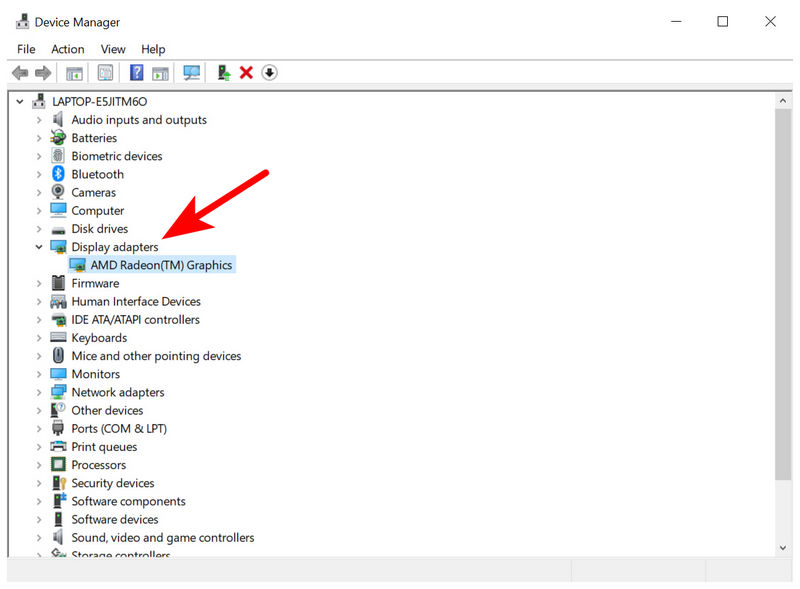
Task: Collapse the Display adapters category
Action: click(x=39, y=246)
